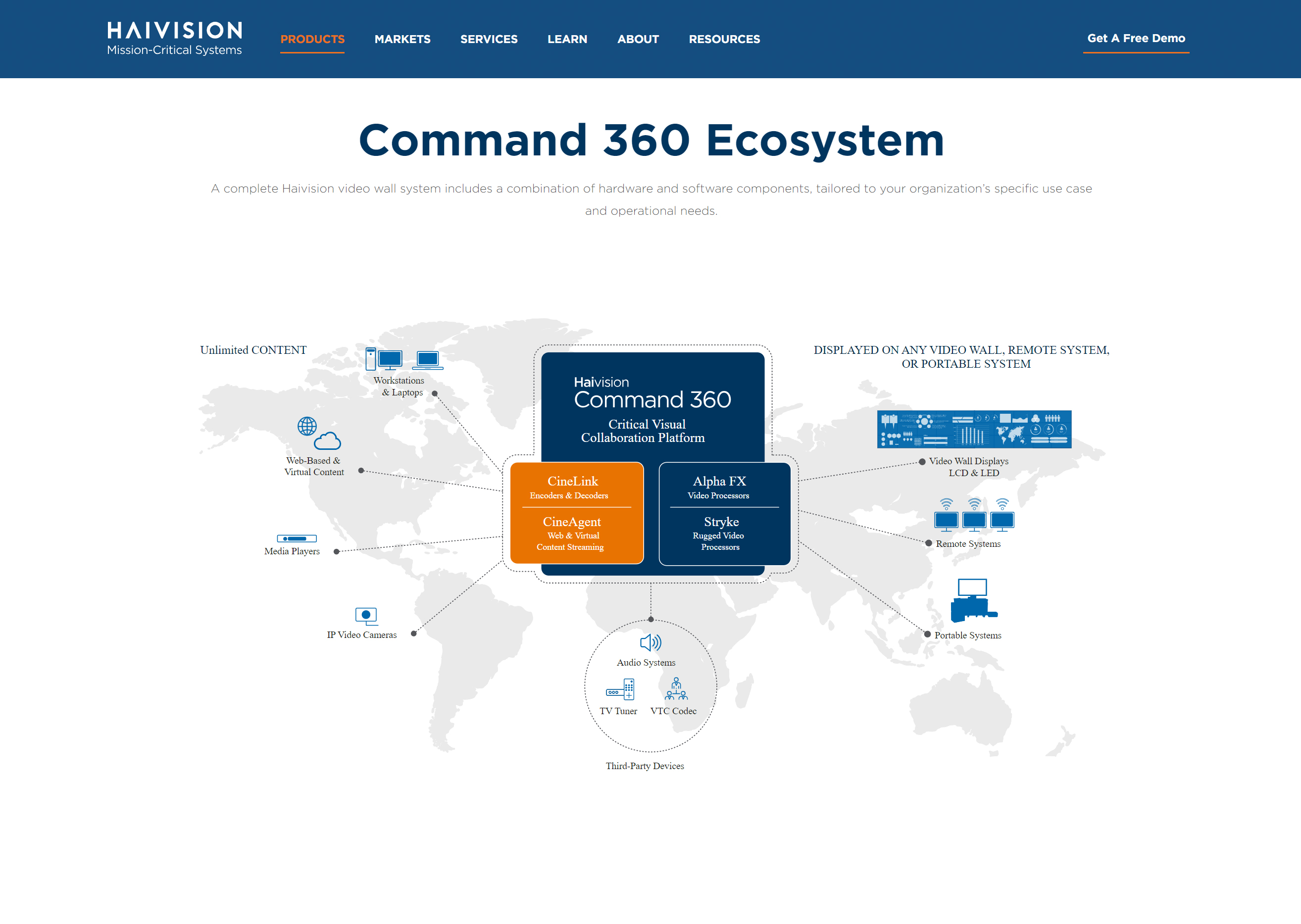Click the 'Third-Party Devices' caption
Screen dimensions: 1301x924
645,766
